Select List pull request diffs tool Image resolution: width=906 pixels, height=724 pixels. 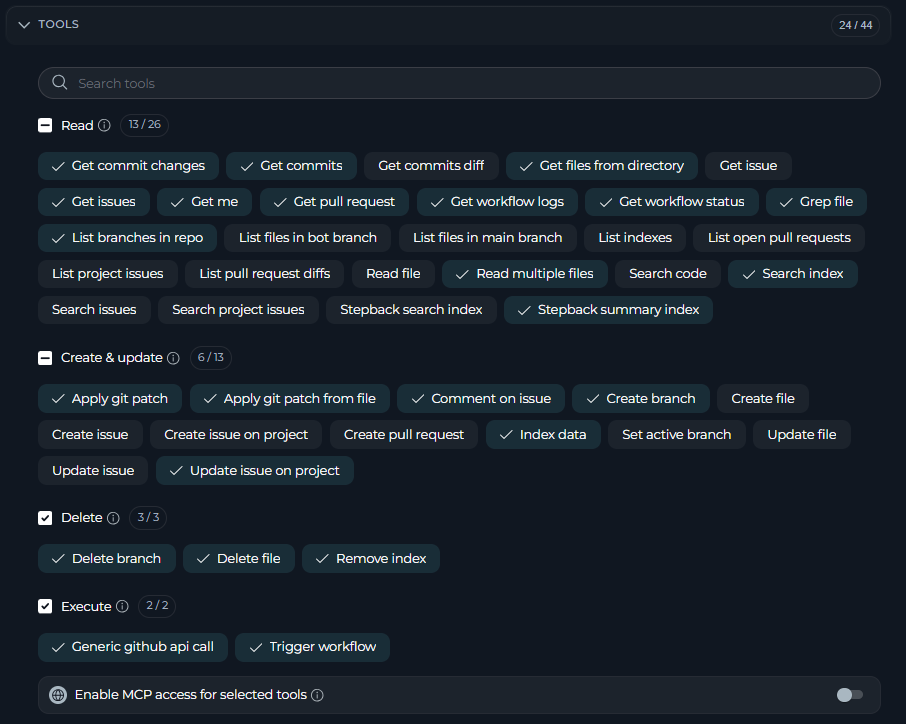pyautogui.click(x=265, y=274)
